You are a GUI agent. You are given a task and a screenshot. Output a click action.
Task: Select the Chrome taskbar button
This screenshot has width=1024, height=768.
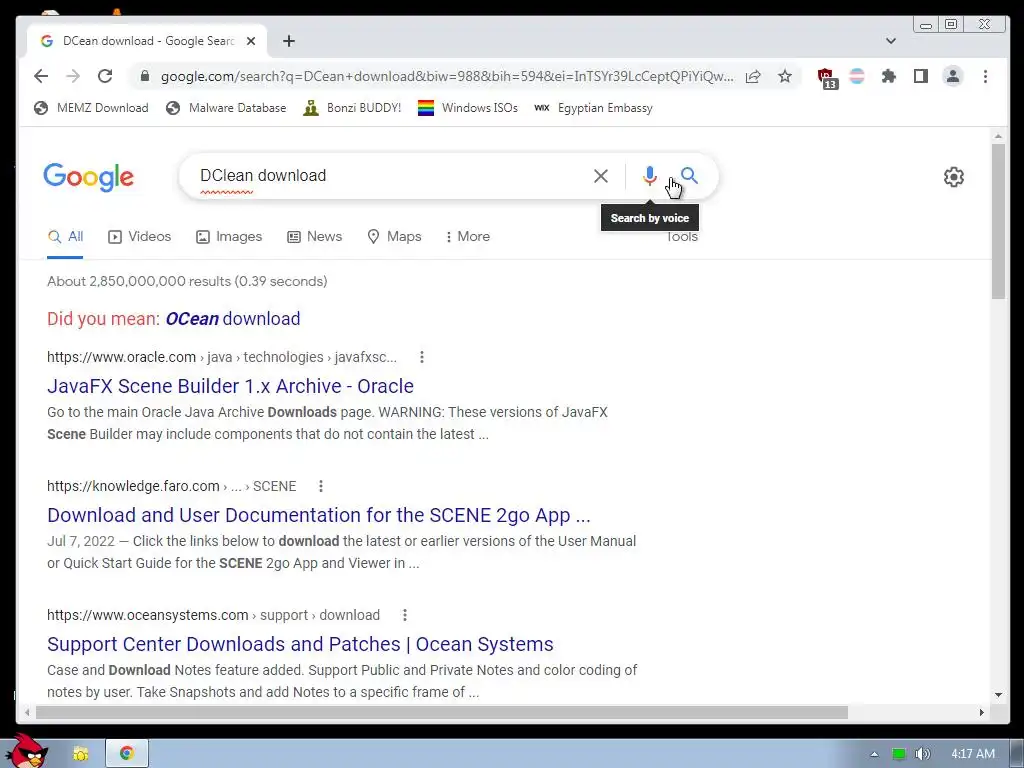tap(127, 754)
